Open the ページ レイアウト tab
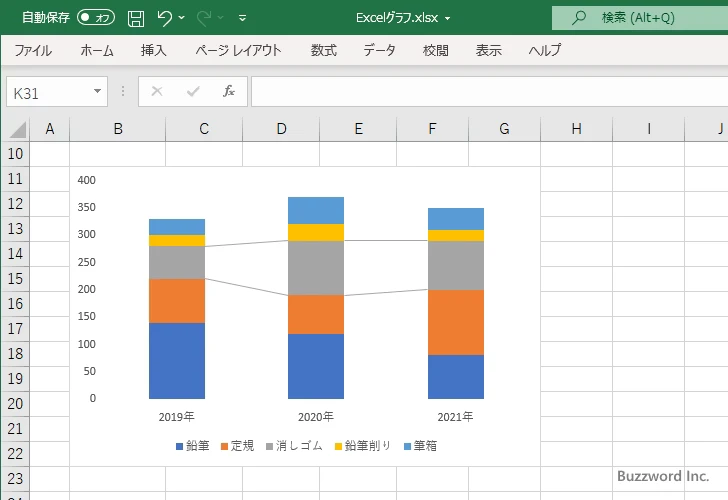This screenshot has width=728, height=500. (x=238, y=50)
